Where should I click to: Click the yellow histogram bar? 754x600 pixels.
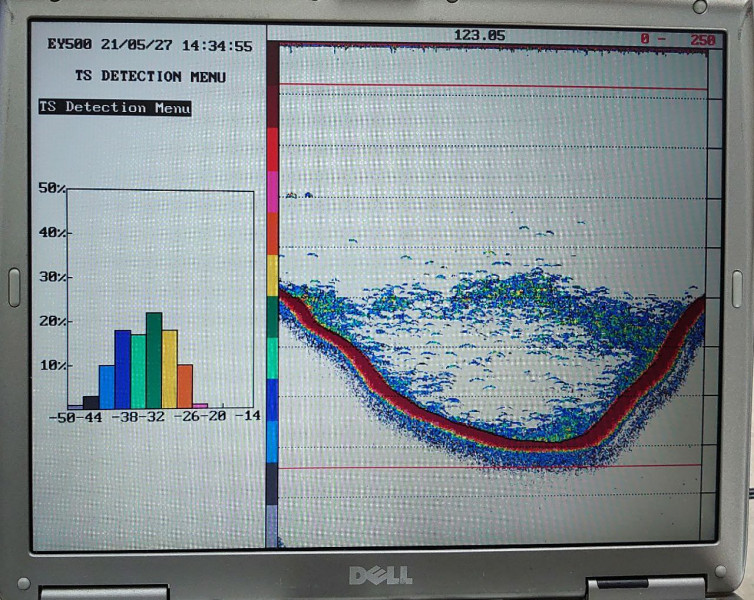pyautogui.click(x=170, y=369)
